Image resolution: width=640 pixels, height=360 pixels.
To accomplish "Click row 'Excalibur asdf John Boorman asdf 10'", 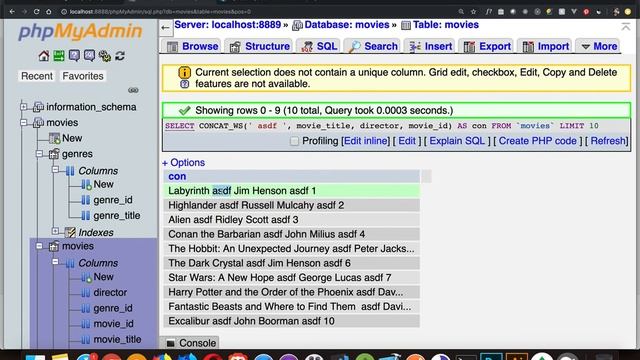I will [291, 321].
